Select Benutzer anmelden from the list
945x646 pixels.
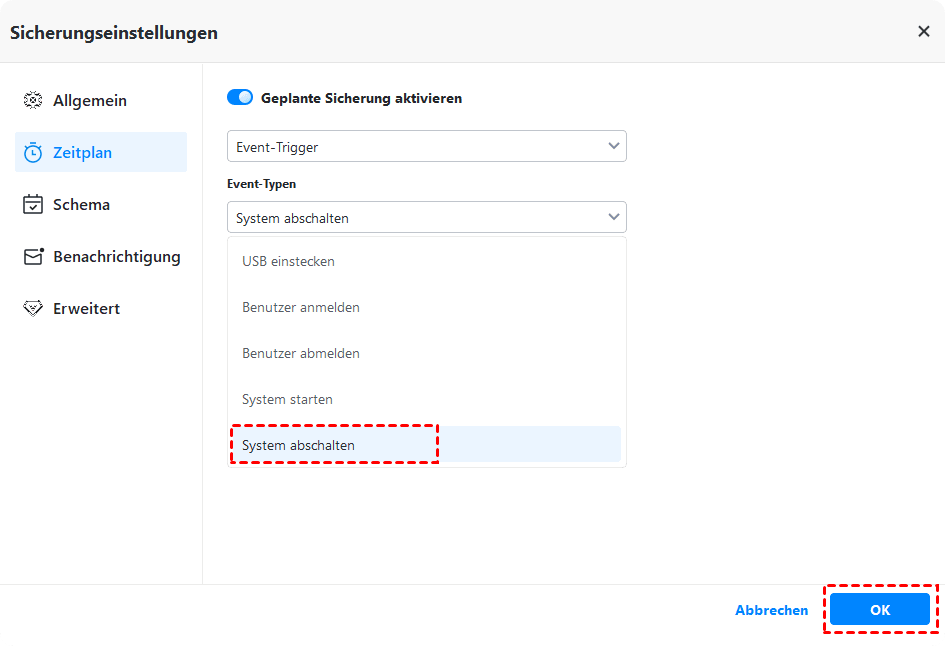301,308
